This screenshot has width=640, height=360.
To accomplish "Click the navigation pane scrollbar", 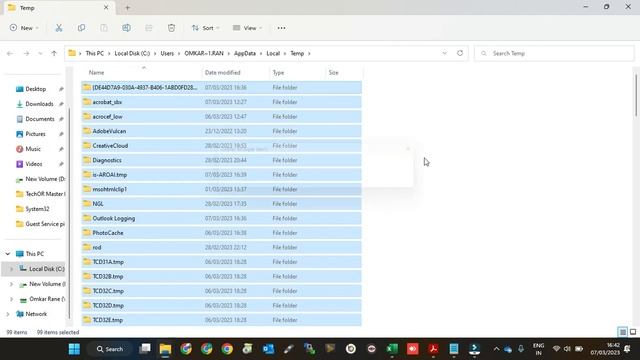I will click(69, 212).
